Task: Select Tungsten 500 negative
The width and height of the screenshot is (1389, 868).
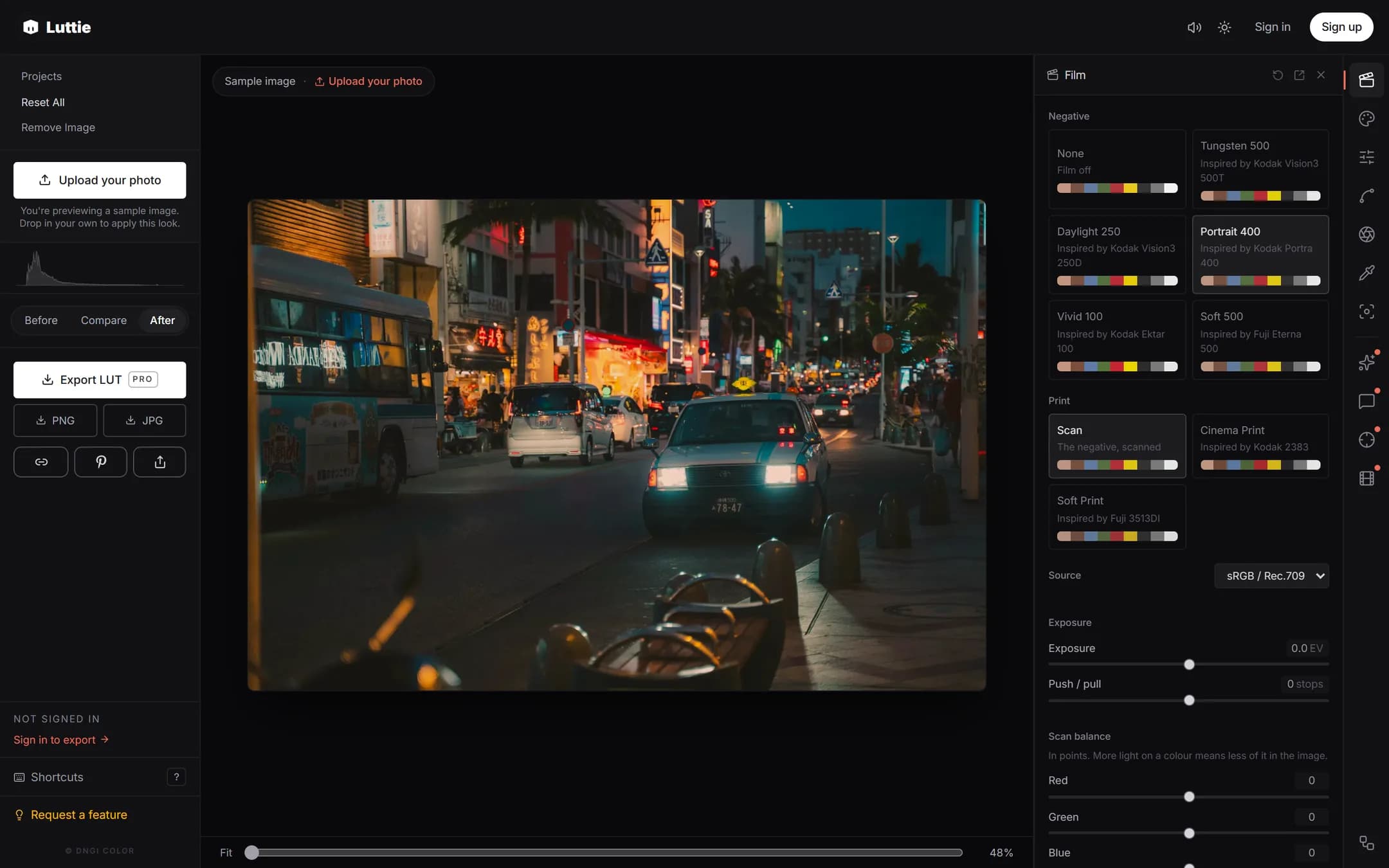Action: pos(1260,168)
